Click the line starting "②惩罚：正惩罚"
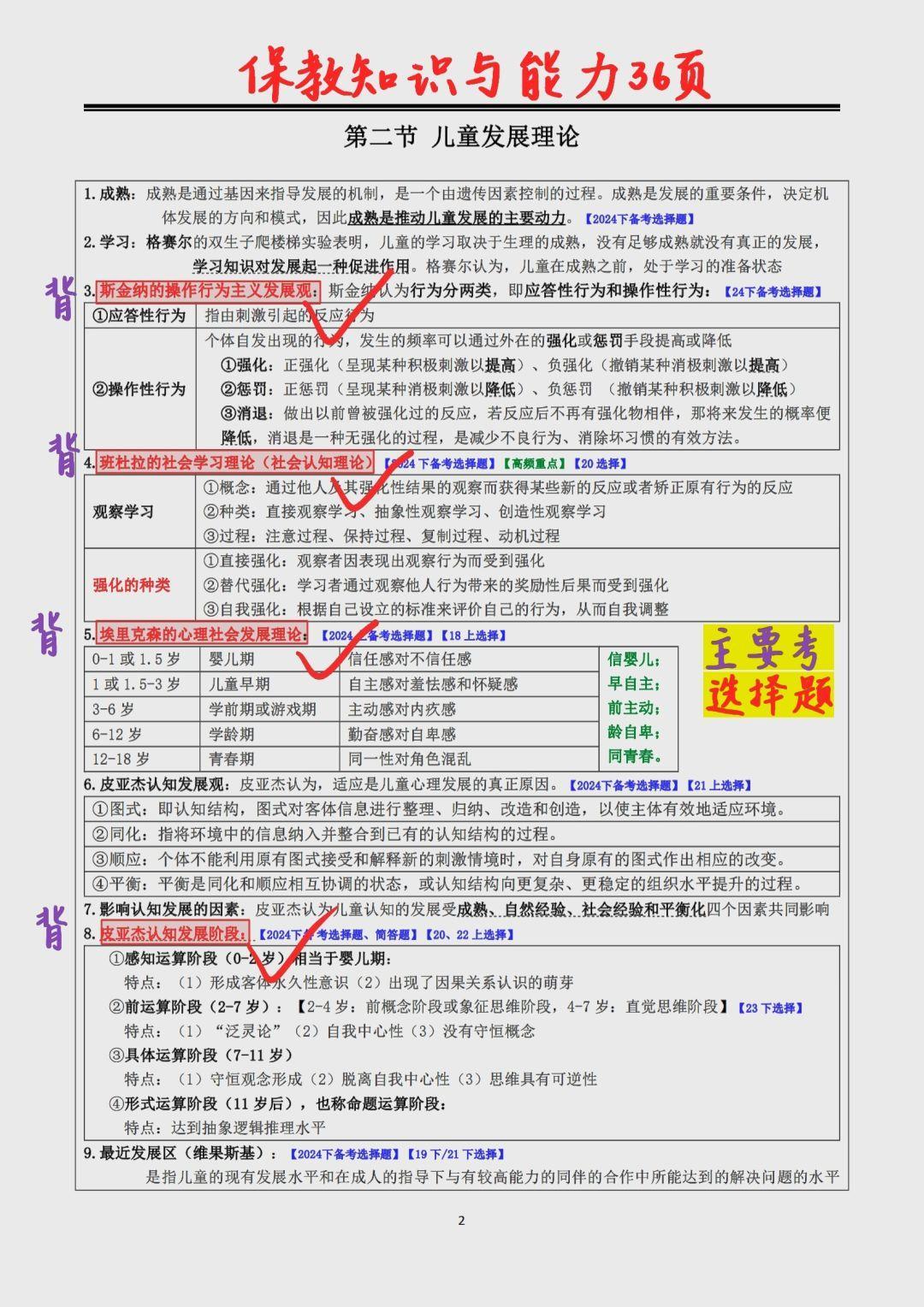The width and height of the screenshot is (924, 1307). 509,389
